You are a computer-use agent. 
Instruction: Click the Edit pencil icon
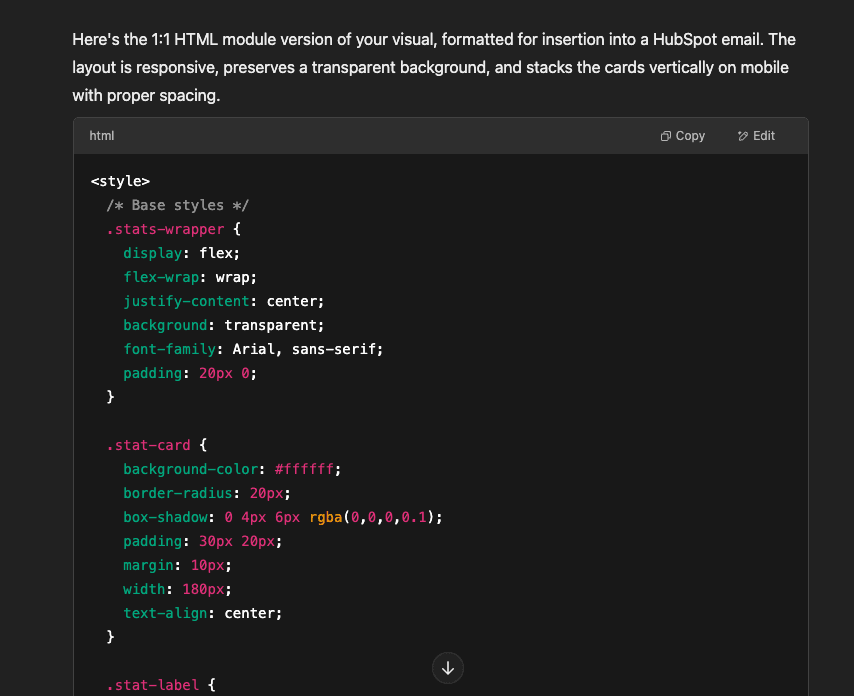click(741, 135)
